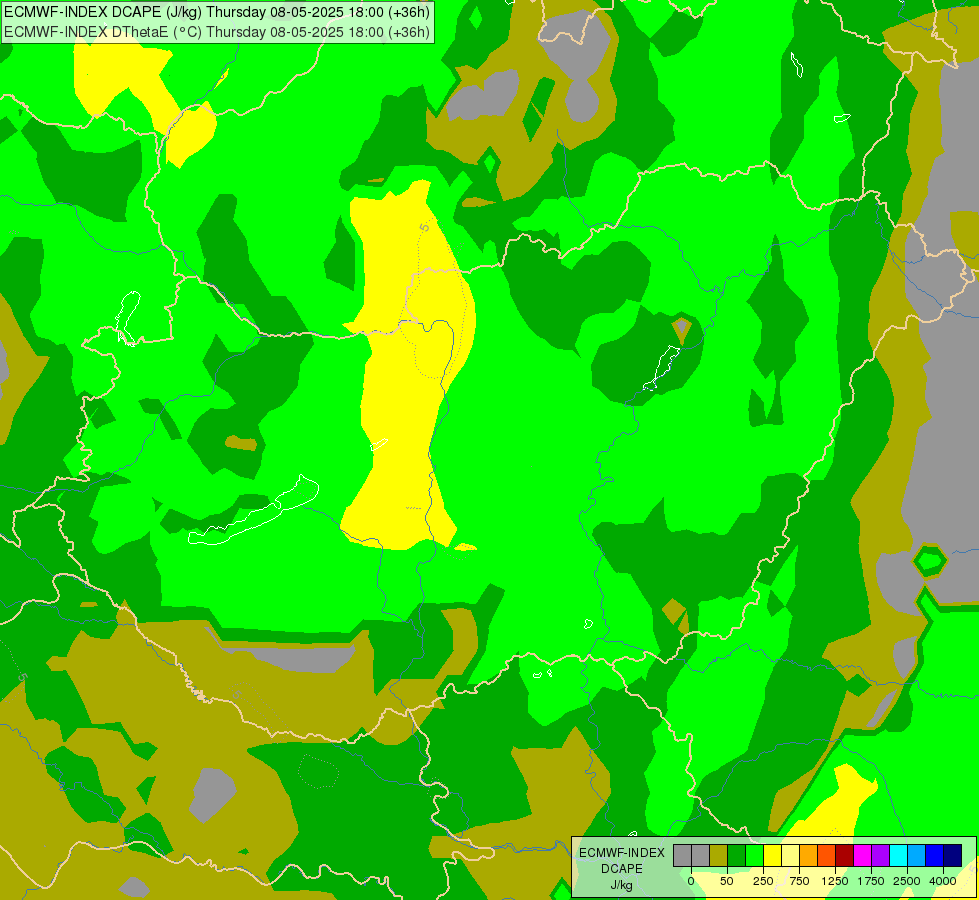This screenshot has width=979, height=900.
Task: Click legend scale value 4000
Action: click(943, 881)
